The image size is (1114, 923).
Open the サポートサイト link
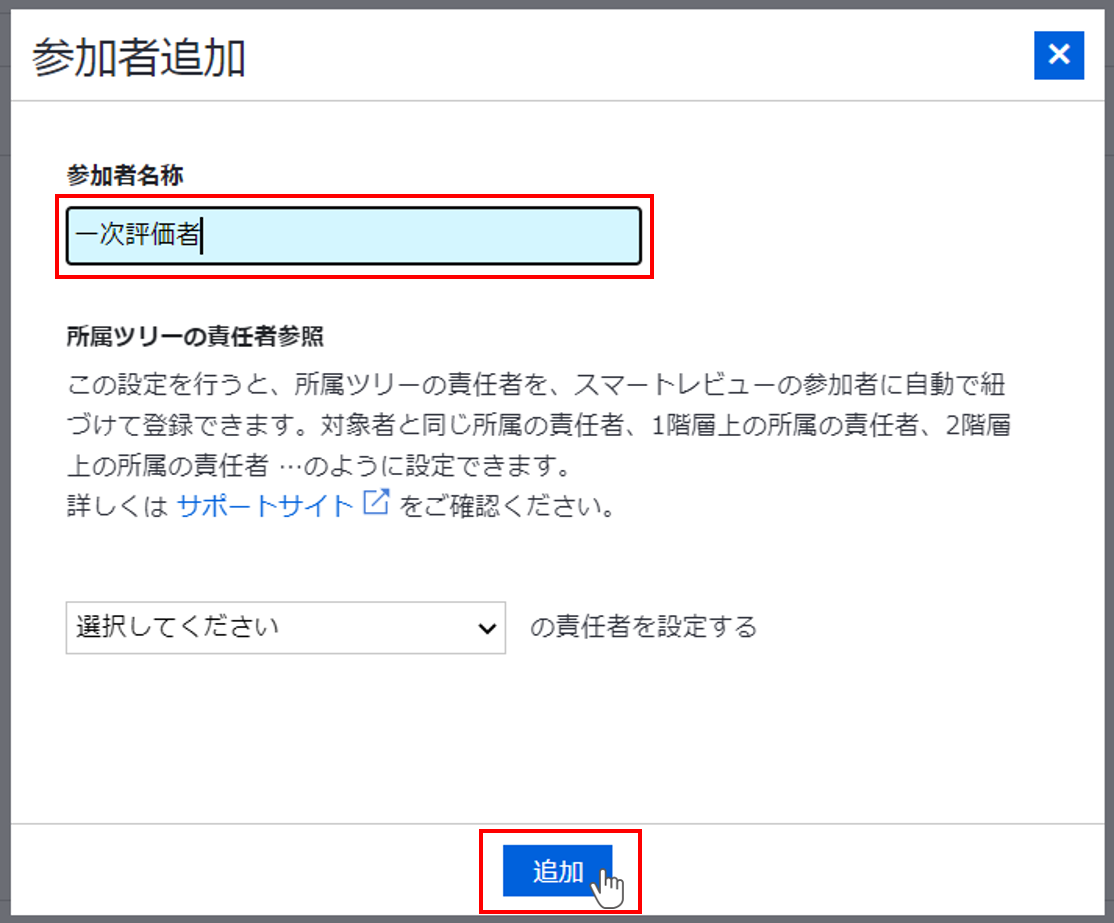265,506
